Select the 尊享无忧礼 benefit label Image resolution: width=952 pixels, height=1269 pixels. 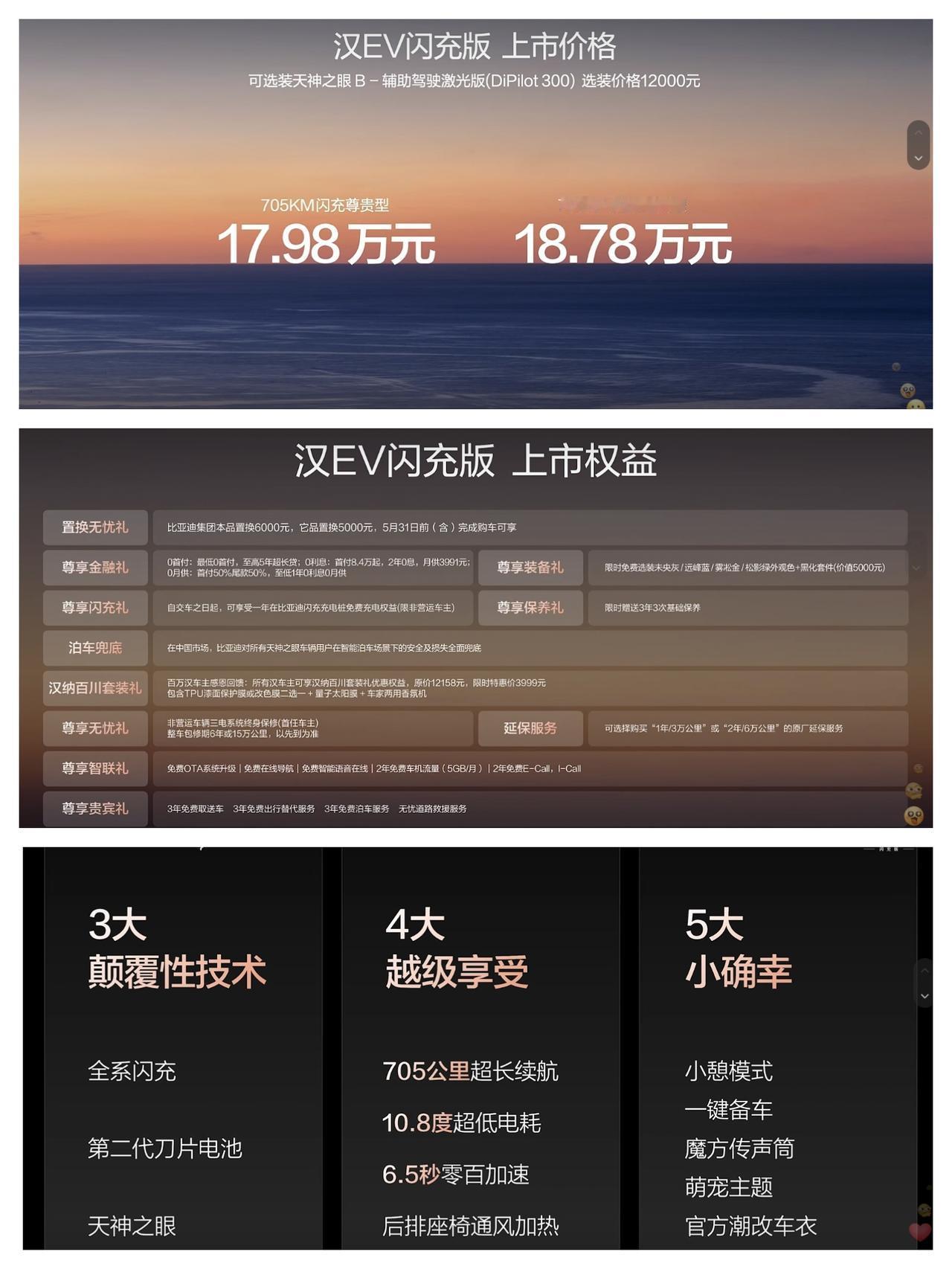point(95,728)
